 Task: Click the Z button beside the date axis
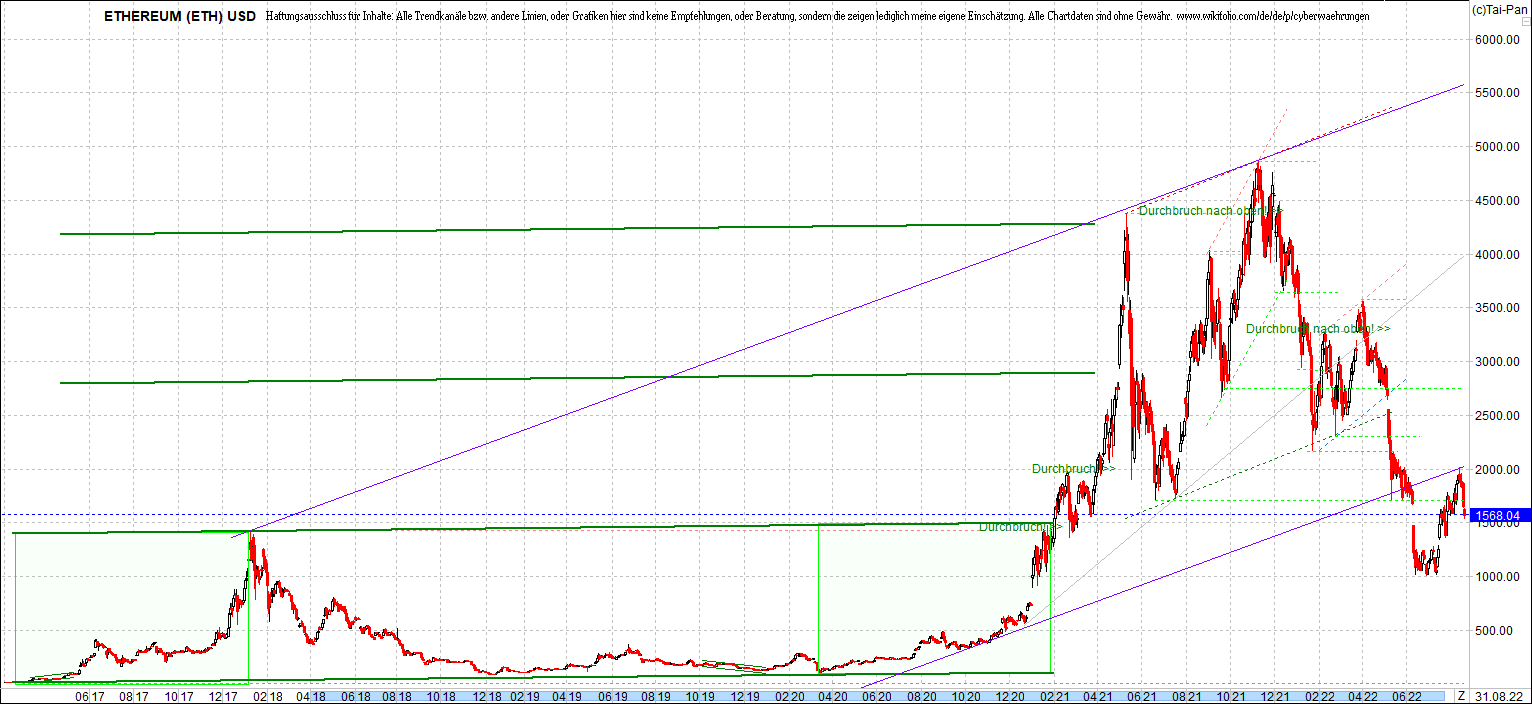click(1461, 696)
